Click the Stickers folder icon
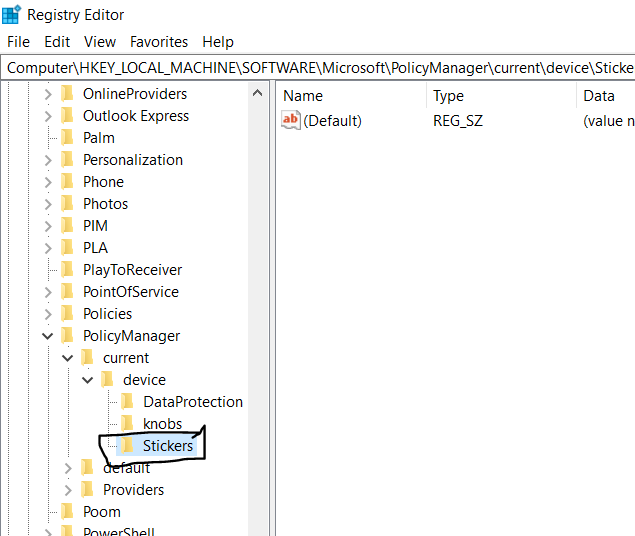 pyautogui.click(x=127, y=446)
